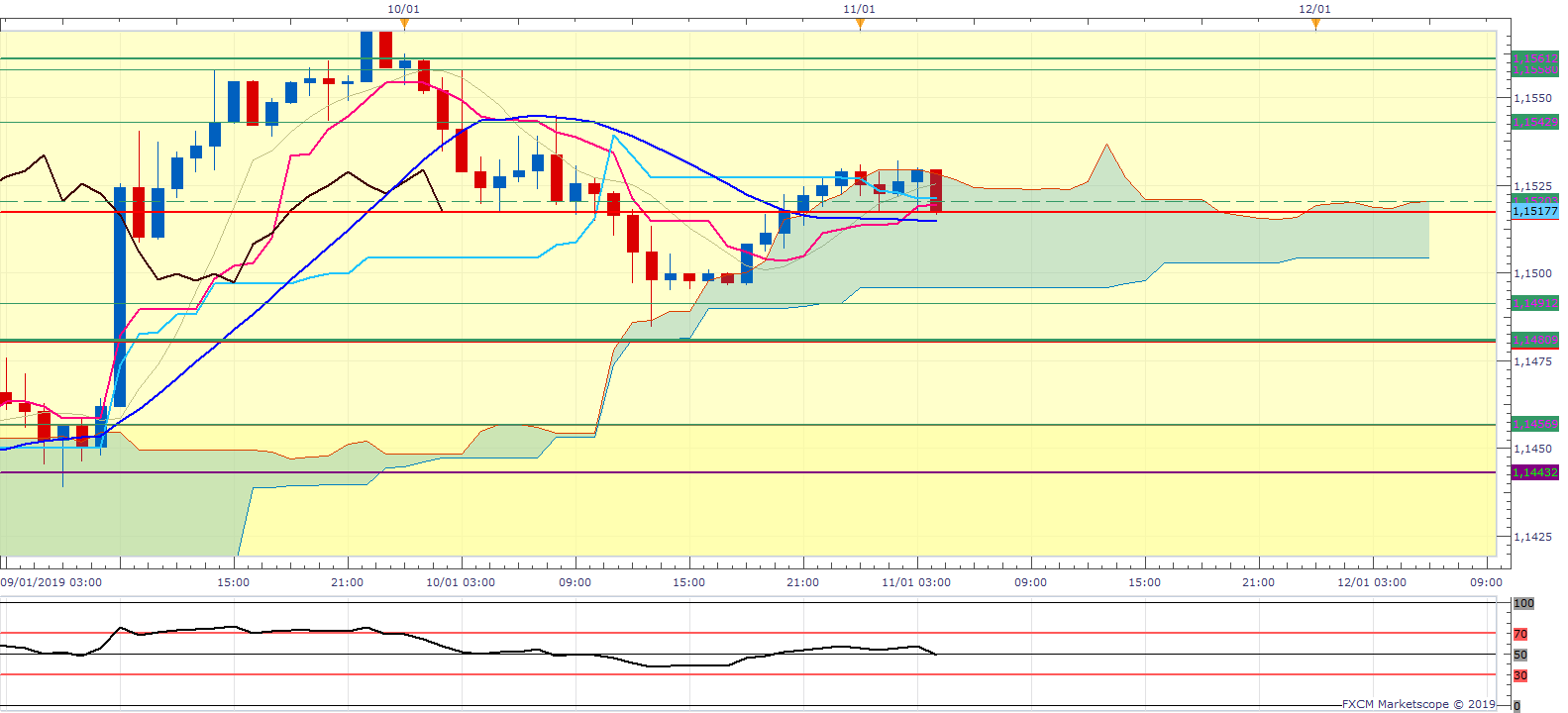
Task: Select the 1,14809 price level tag
Action: click(x=1534, y=340)
